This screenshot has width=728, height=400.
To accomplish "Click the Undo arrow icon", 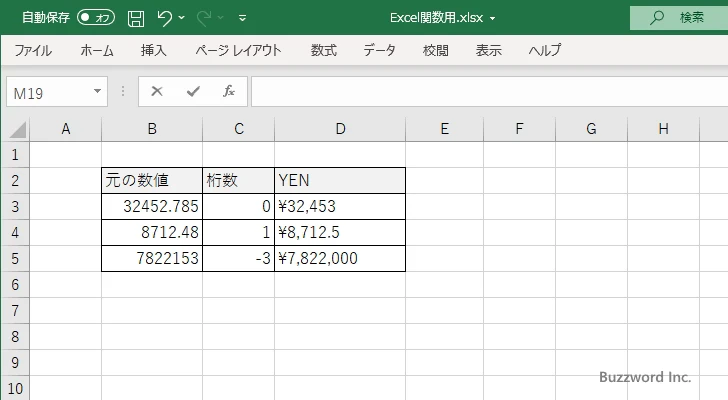I will pyautogui.click(x=166, y=18).
